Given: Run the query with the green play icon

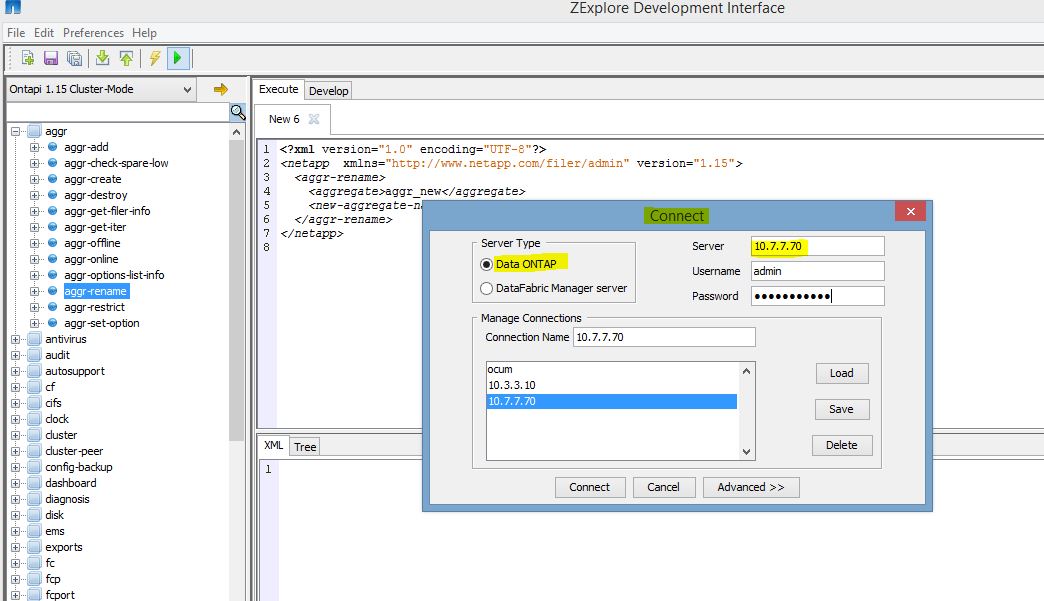Looking at the screenshot, I should (178, 58).
